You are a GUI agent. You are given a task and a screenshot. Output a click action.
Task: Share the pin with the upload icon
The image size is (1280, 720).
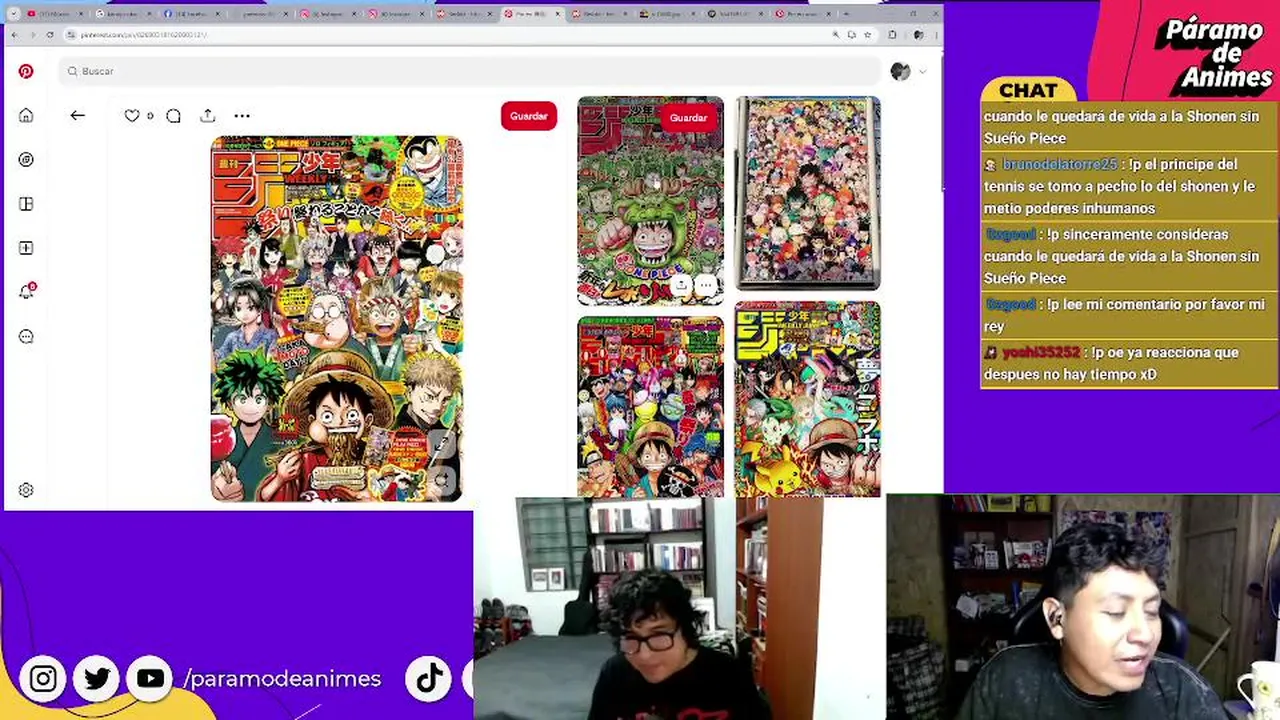click(208, 116)
